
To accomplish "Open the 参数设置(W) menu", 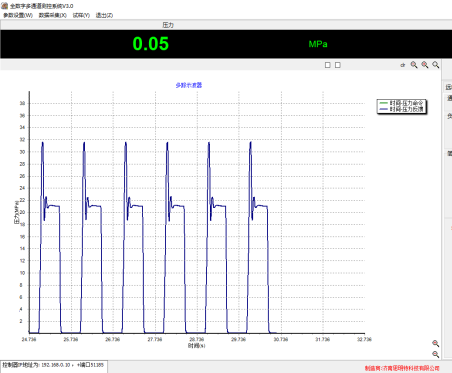I will click(18, 15).
